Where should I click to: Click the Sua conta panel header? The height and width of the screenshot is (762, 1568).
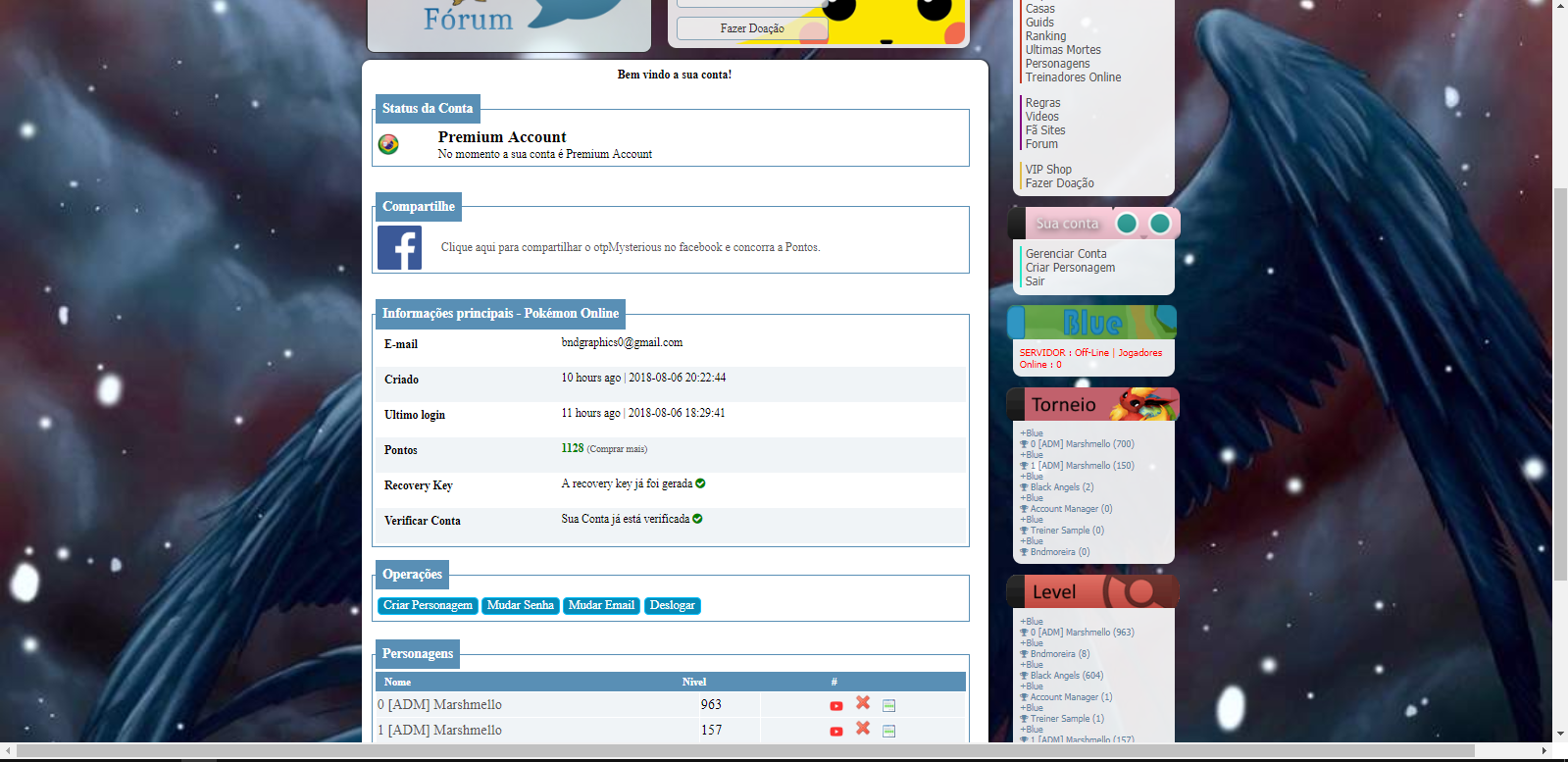click(1094, 224)
